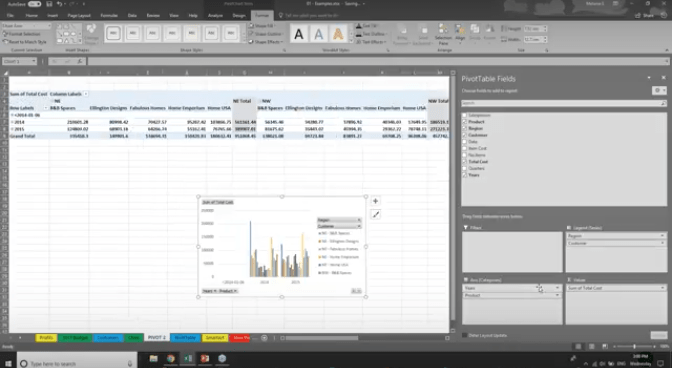
Task: Click the Undo arrow icon
Action: point(59,4)
